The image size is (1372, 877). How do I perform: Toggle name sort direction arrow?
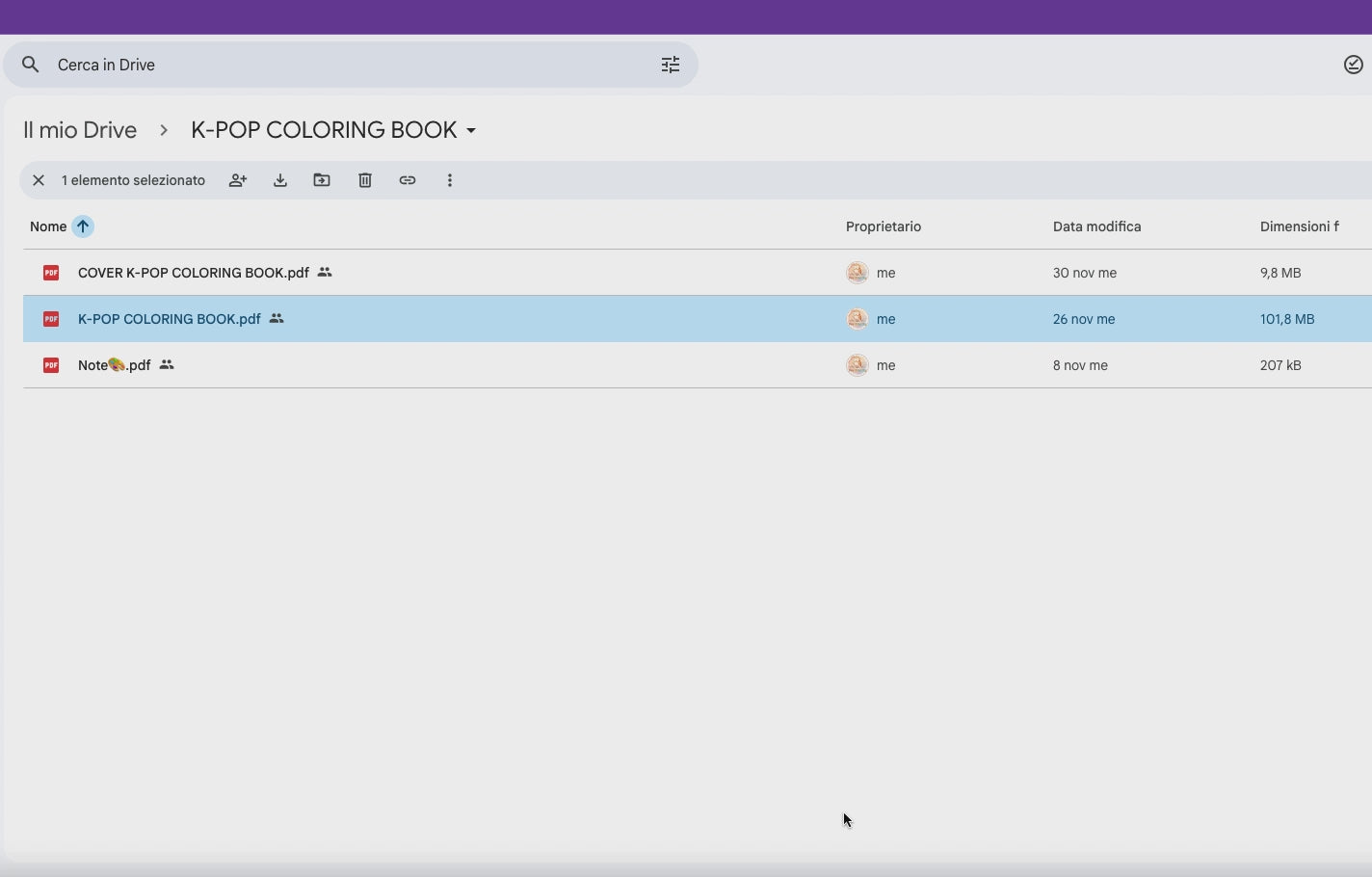83,226
